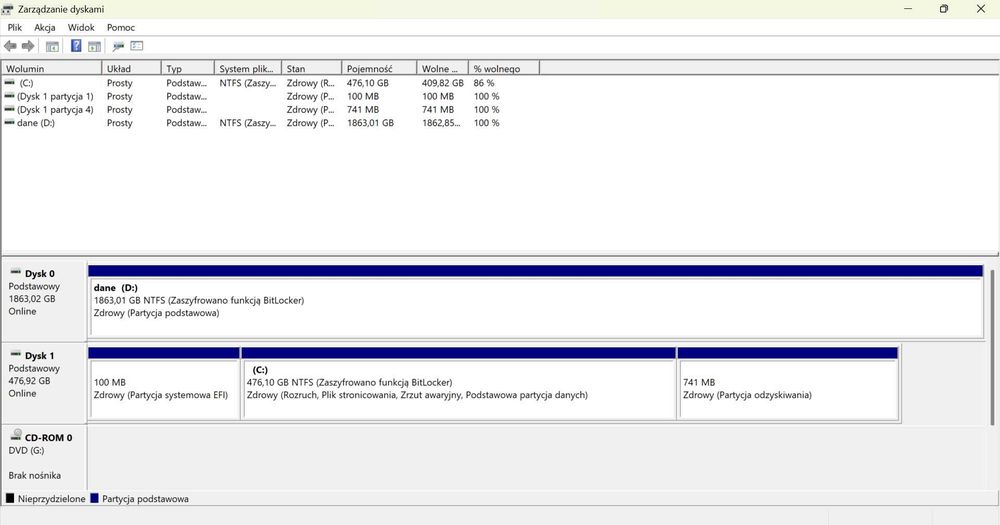Viewport: 1000px width, 525px height.
Task: Select the Dysk 1 disk label panel
Action: 43,383
